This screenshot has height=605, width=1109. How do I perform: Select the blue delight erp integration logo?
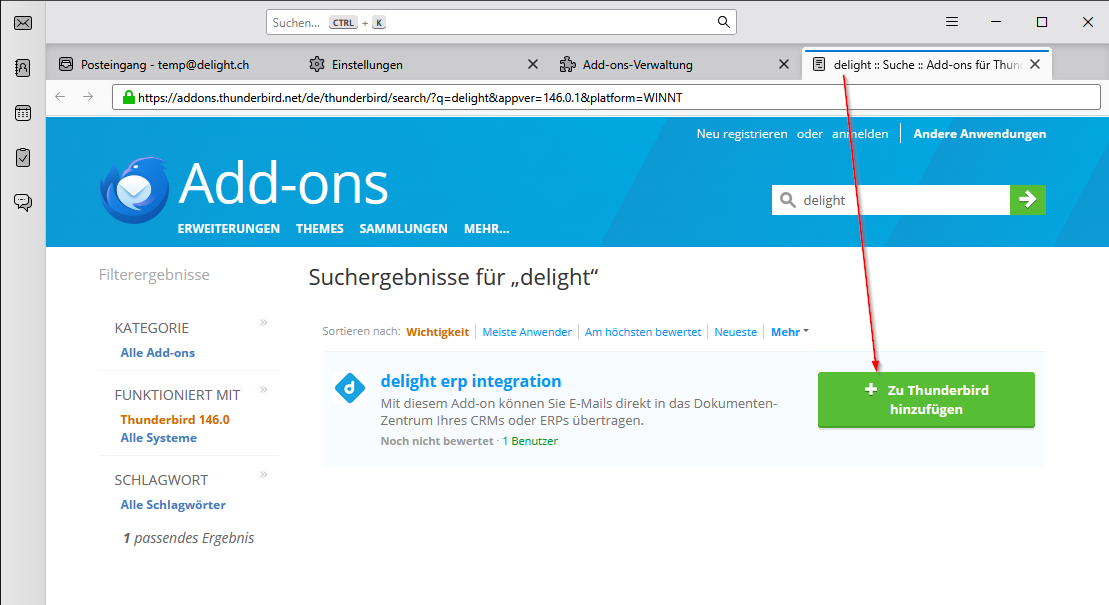349,389
